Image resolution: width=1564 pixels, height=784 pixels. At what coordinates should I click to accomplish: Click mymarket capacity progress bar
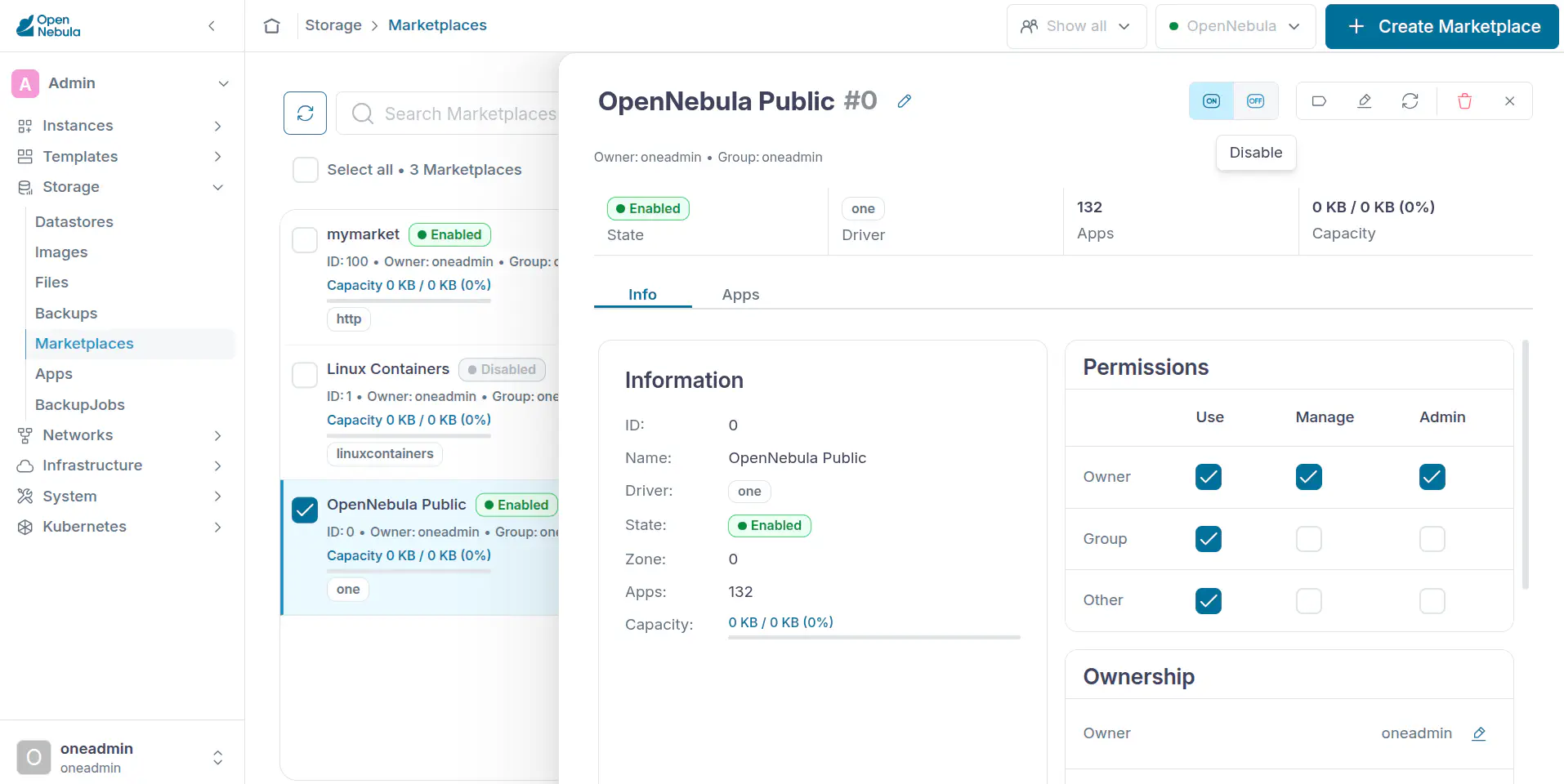pos(409,301)
